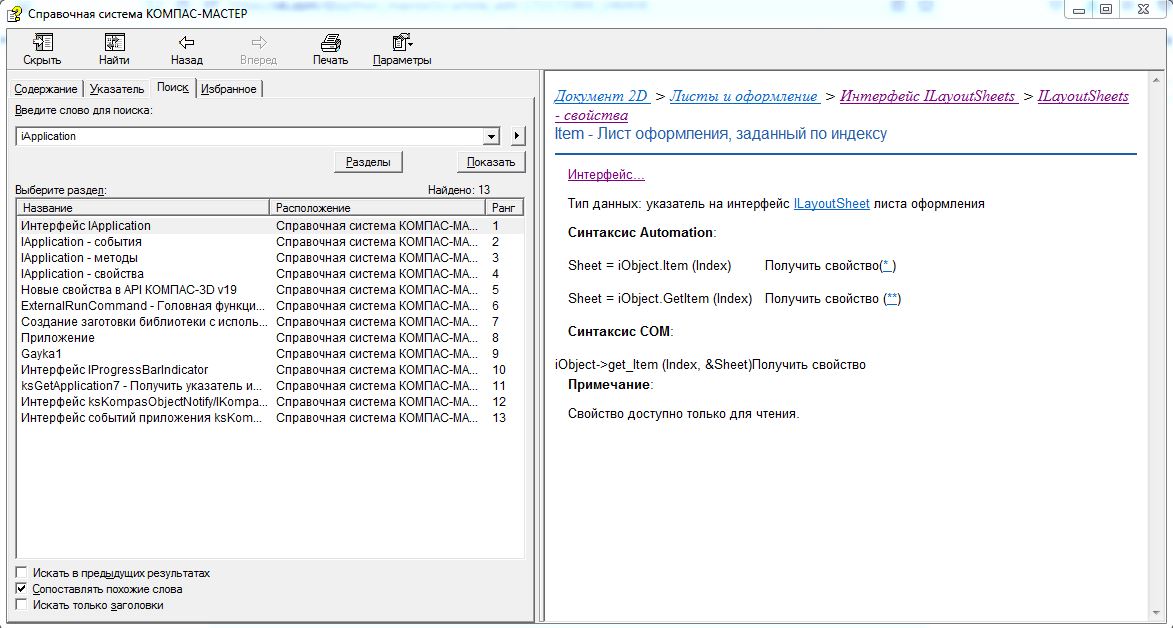Sort results by Ранг column header
Viewport: 1173px width, 628px height.
pyautogui.click(x=504, y=207)
